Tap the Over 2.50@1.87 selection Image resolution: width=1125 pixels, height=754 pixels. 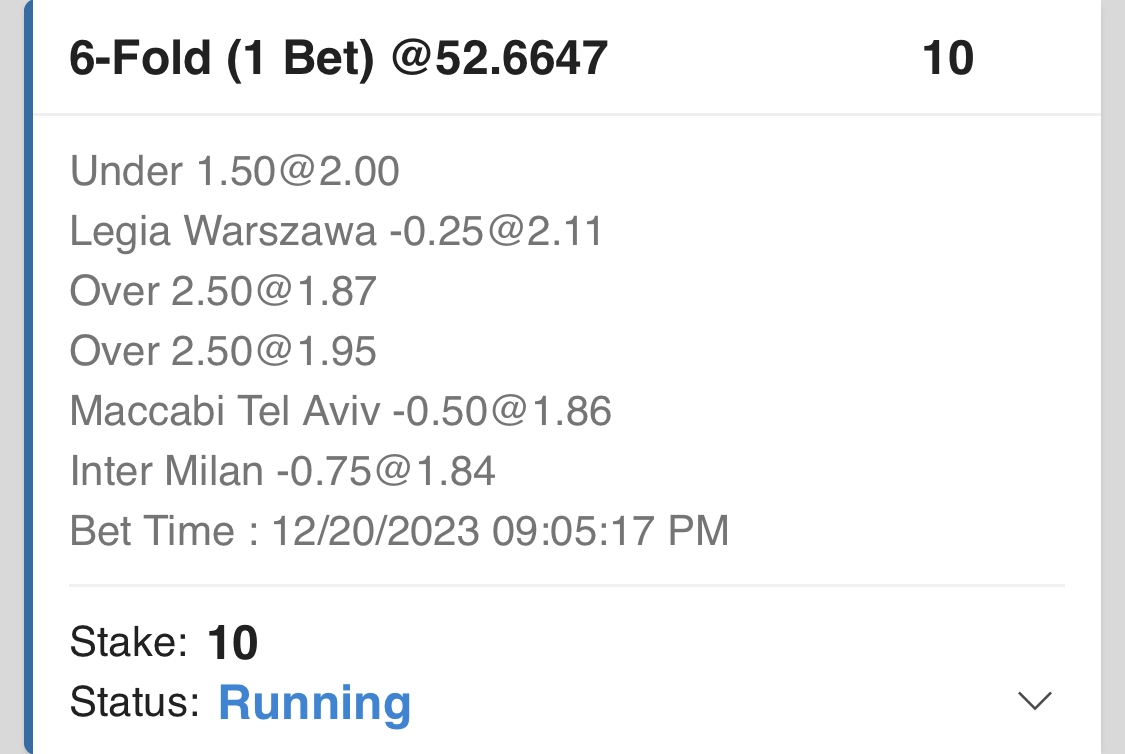(223, 291)
